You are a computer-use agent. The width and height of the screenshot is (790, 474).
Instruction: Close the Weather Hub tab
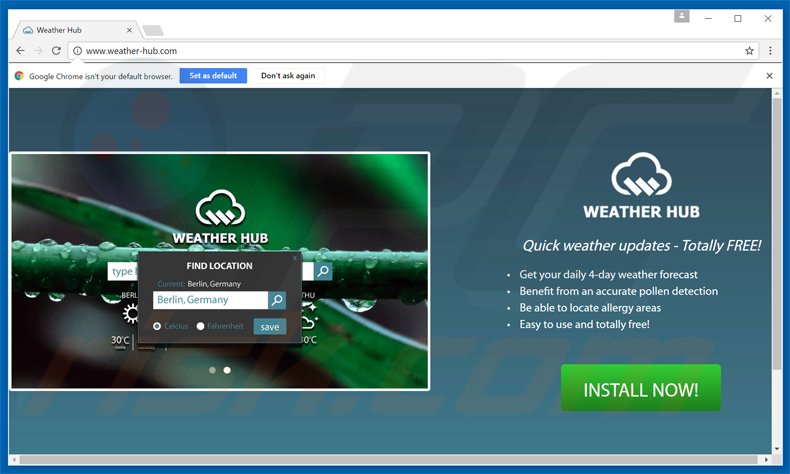tap(129, 30)
